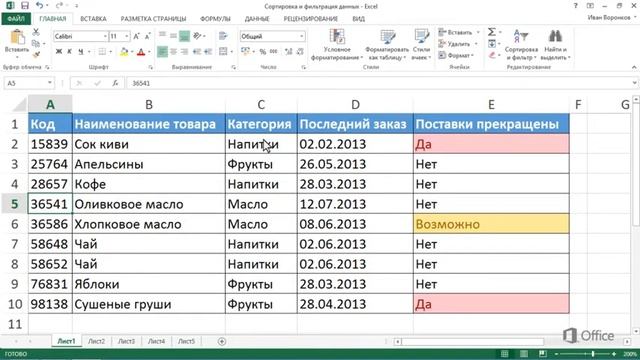Switch to the РАЗМЕТКА СТРАНИЦЫ tab
Viewport: 640px width, 360px height.
(153, 19)
